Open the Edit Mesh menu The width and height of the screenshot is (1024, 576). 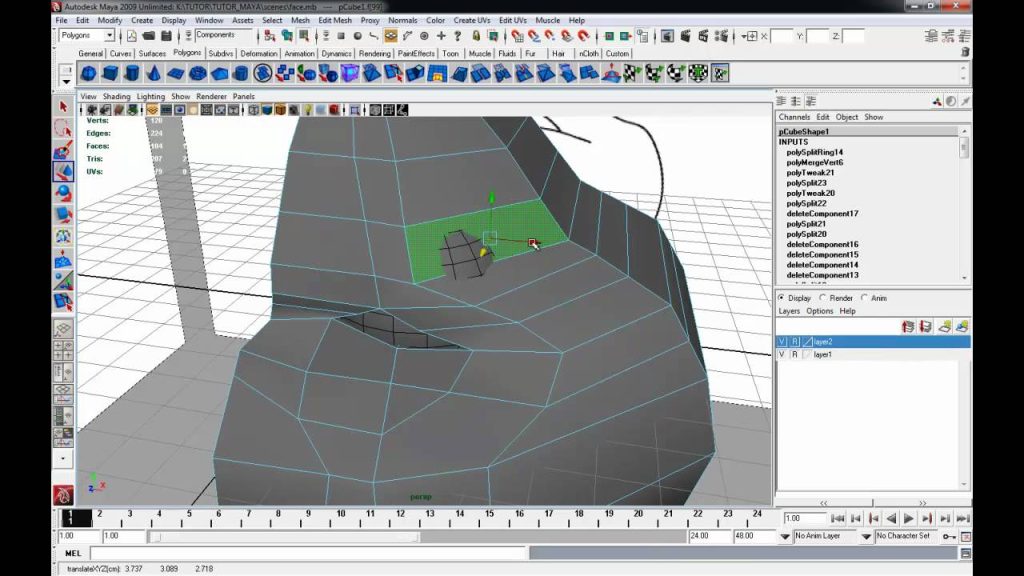334,20
